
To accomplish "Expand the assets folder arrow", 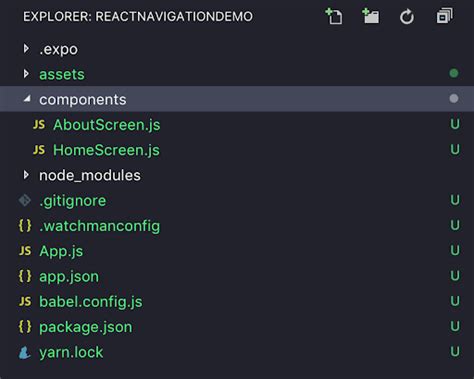I will [x=26, y=74].
